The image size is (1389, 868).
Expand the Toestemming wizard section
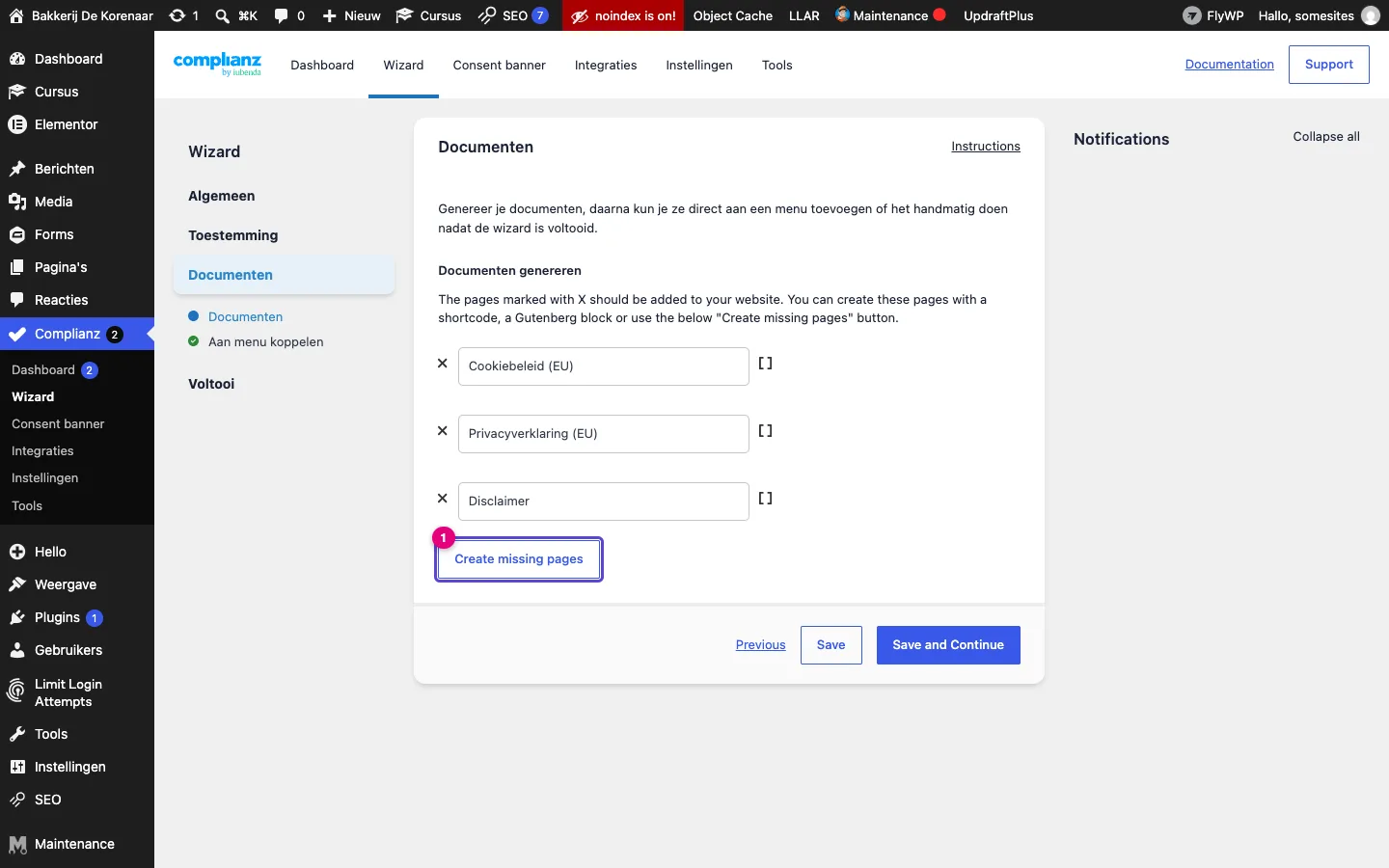tap(233, 235)
